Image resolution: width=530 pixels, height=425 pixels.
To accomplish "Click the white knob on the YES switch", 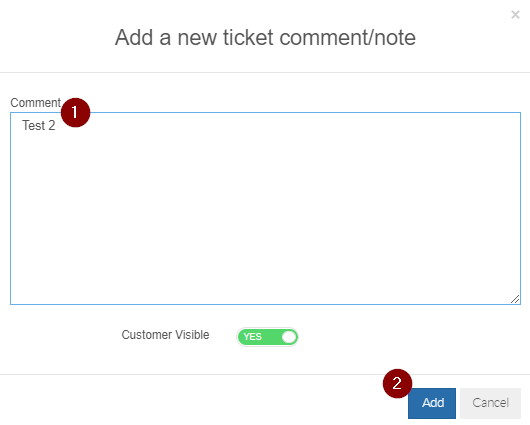I will (x=289, y=337).
